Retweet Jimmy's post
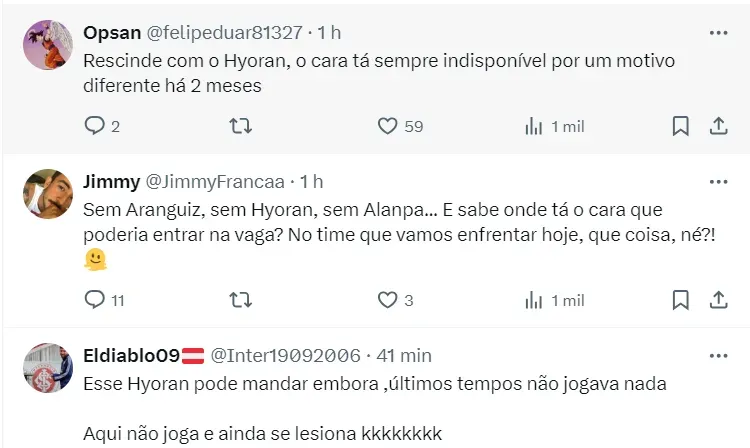The width and height of the screenshot is (750, 448). point(241,299)
